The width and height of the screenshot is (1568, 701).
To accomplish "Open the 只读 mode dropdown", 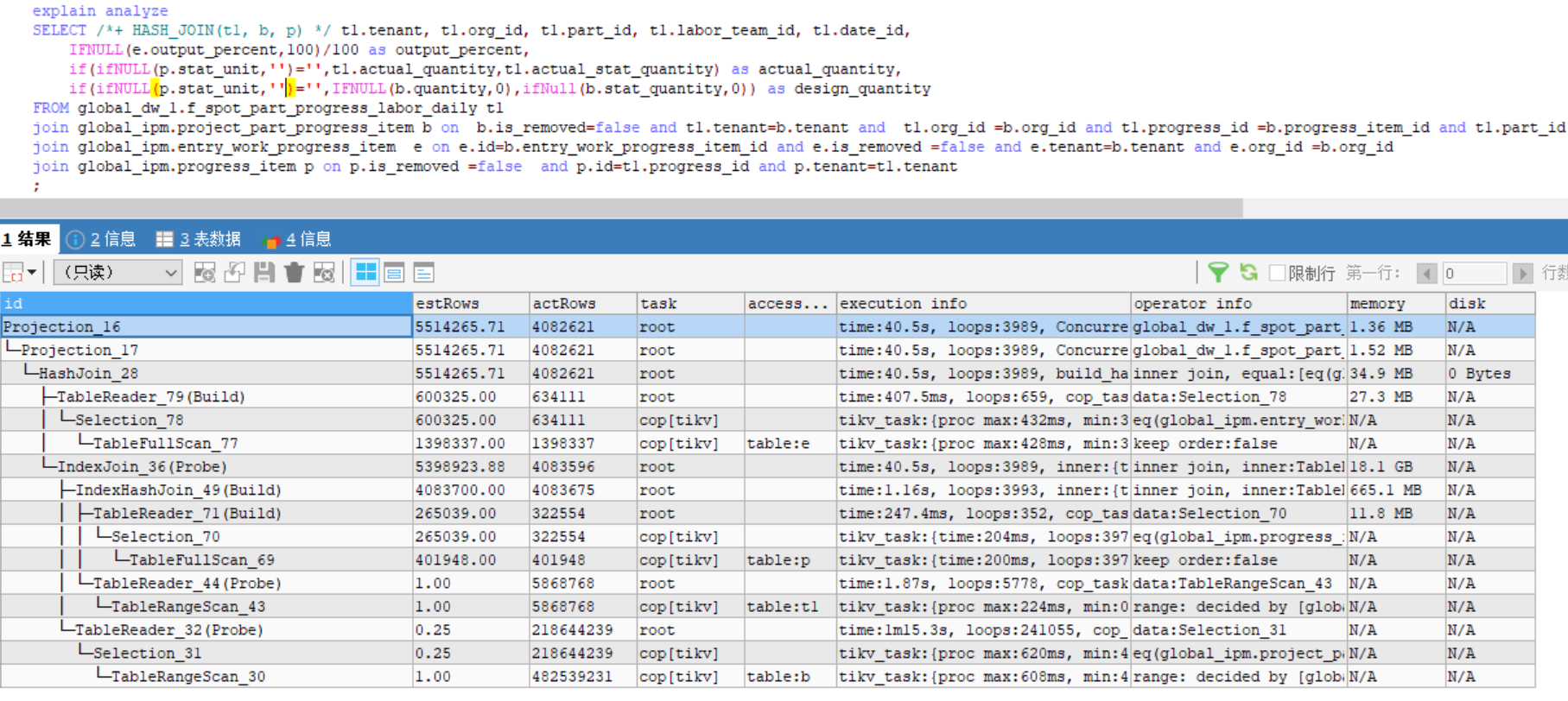I will (x=117, y=273).
